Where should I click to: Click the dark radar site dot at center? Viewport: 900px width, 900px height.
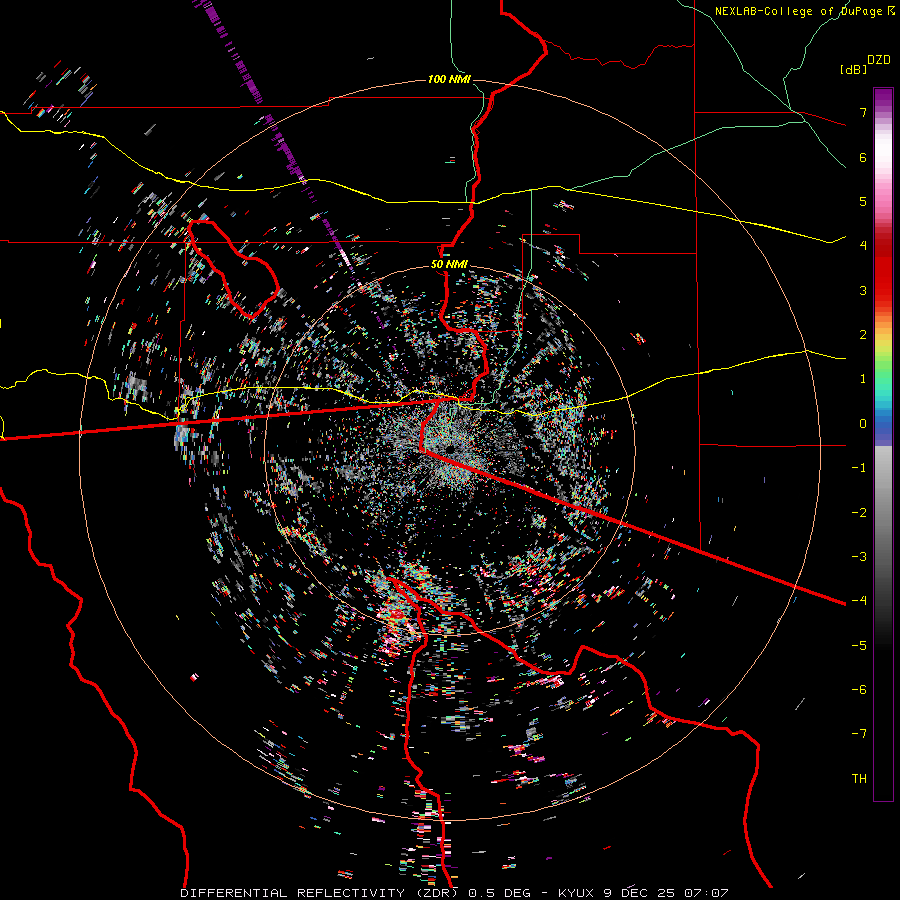(x=450, y=448)
